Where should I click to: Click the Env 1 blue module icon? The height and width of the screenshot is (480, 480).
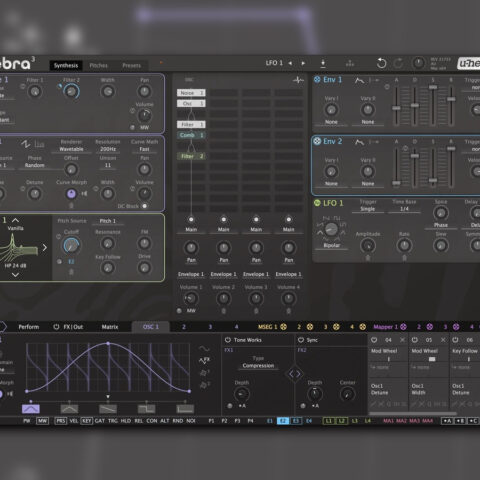(x=317, y=79)
